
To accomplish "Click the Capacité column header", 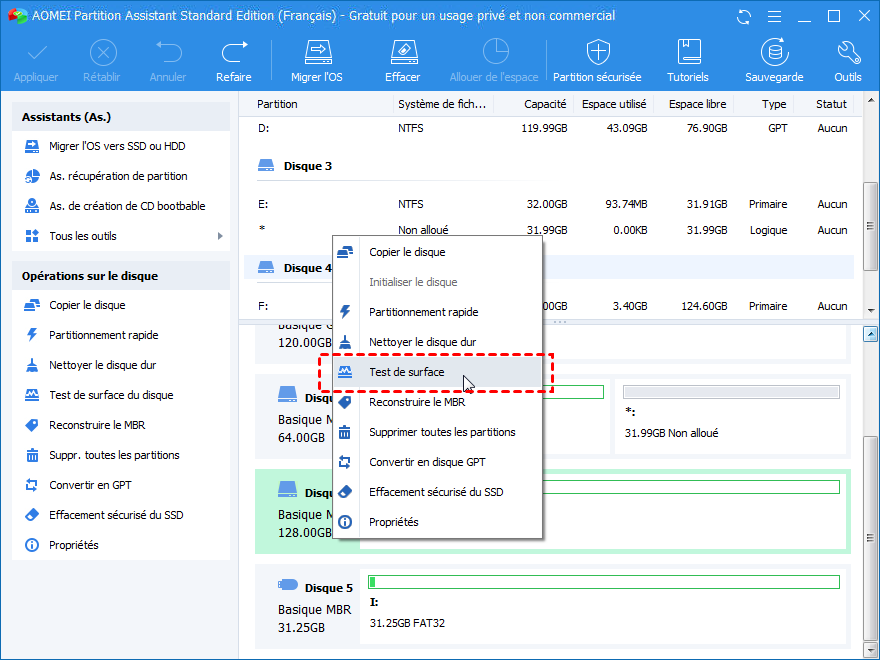I will [545, 104].
